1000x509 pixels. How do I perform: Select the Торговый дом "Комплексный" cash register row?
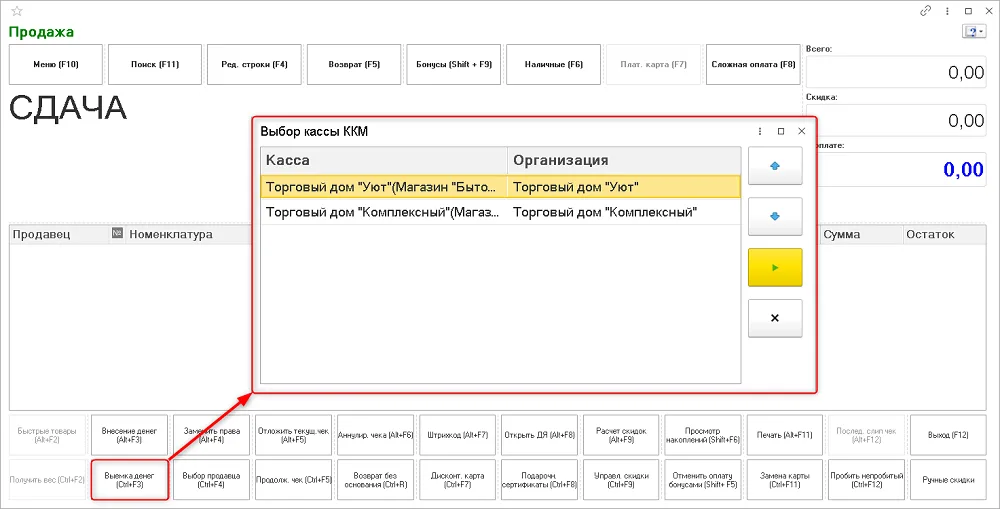pos(501,212)
